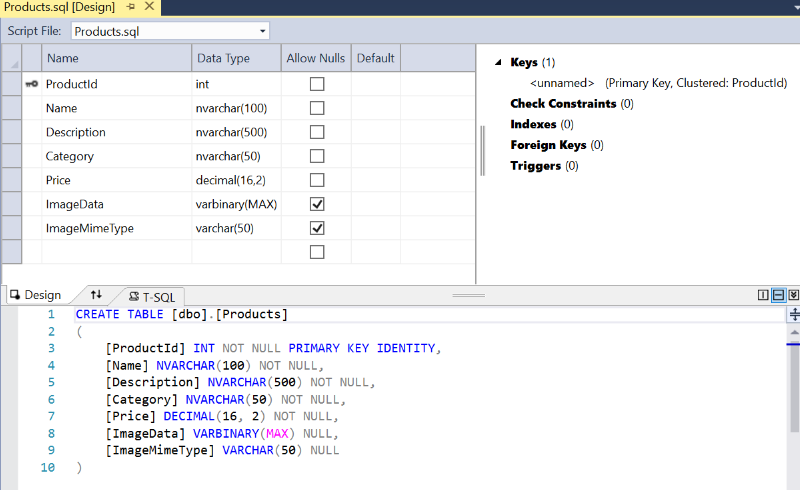Switch to horizontal split view icon

coord(779,295)
